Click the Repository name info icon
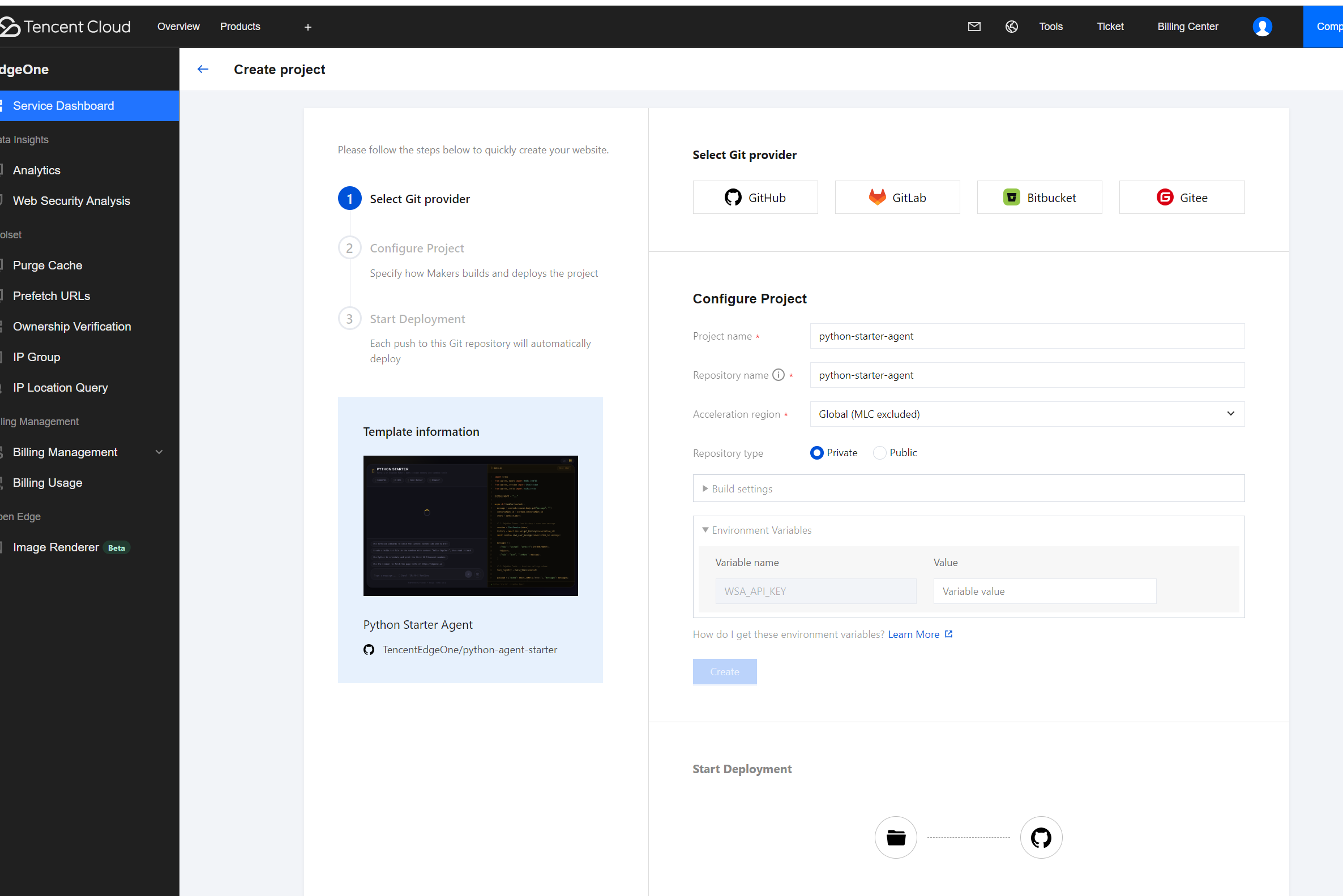The image size is (1343, 896). [779, 375]
